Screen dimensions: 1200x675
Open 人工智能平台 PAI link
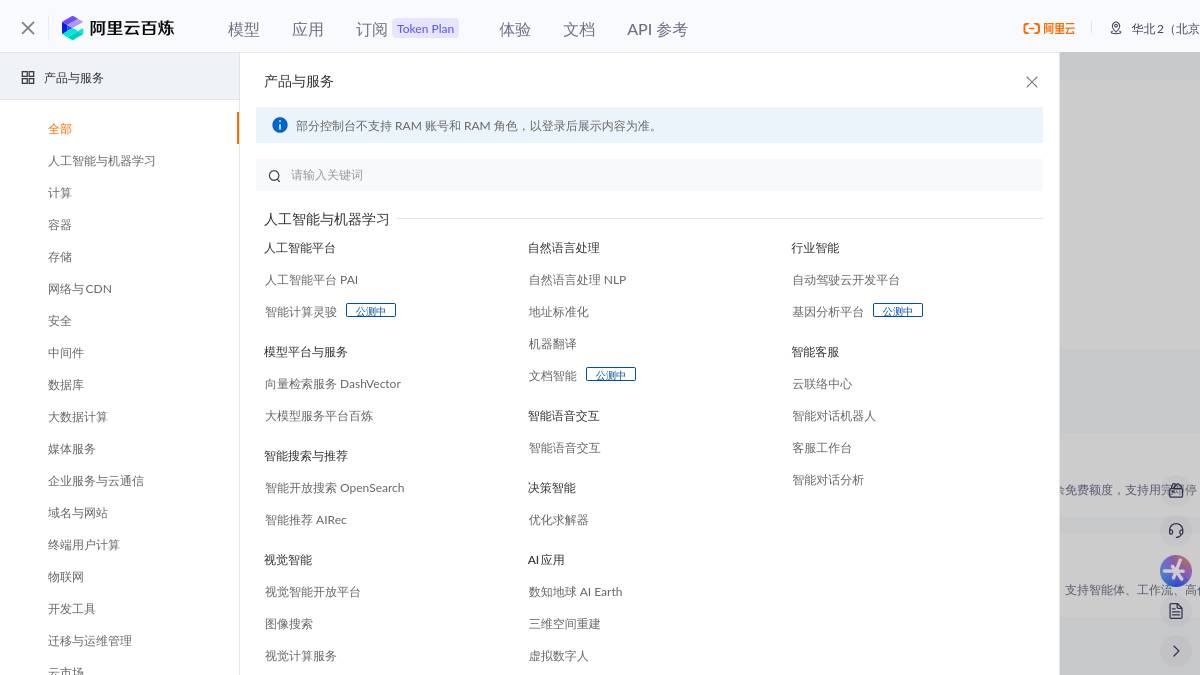coord(311,280)
